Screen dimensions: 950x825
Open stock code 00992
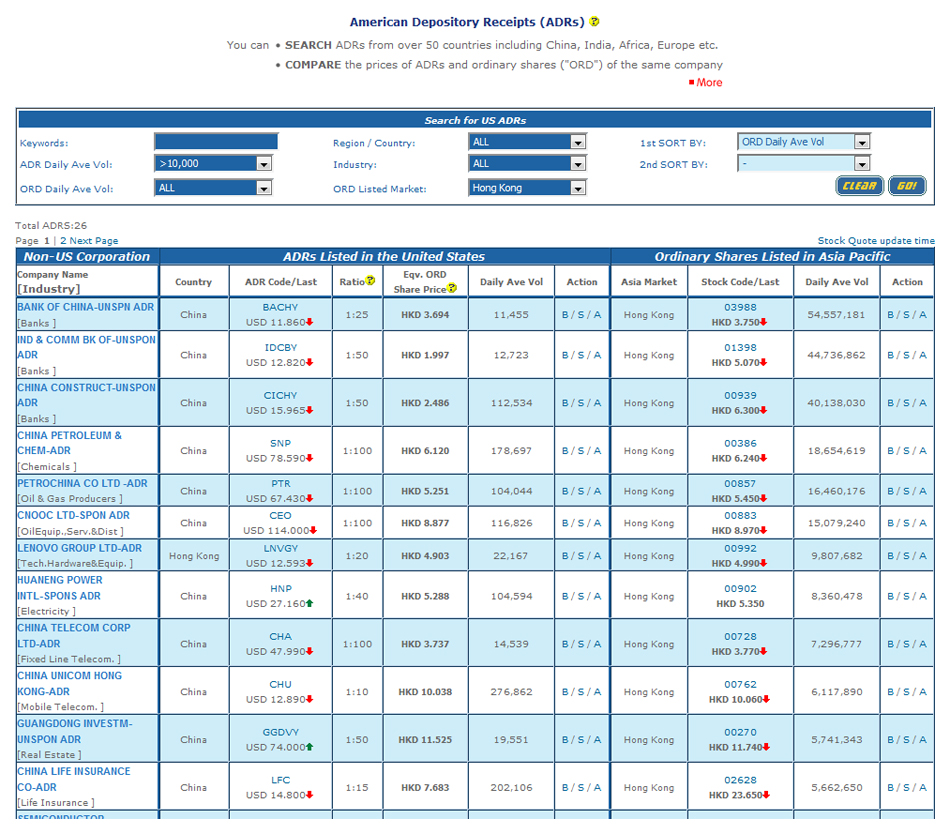[x=740, y=548]
